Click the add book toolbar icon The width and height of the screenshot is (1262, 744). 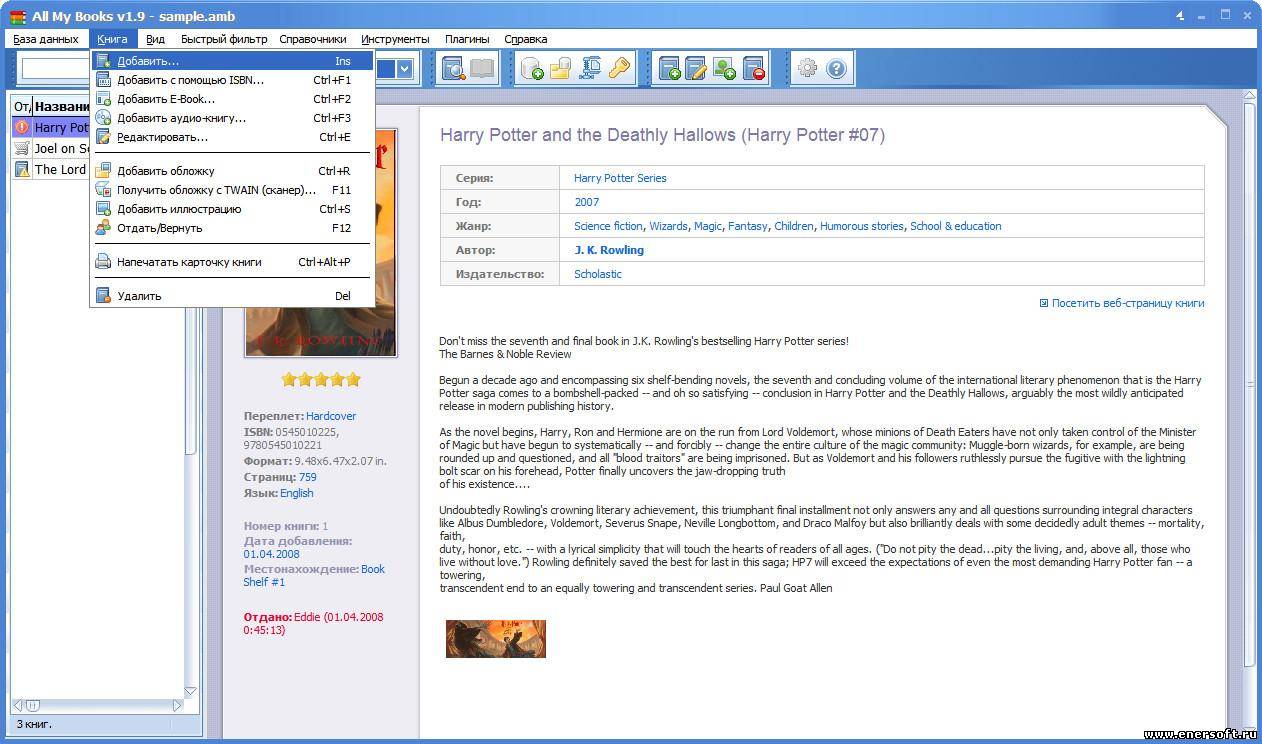tap(669, 69)
